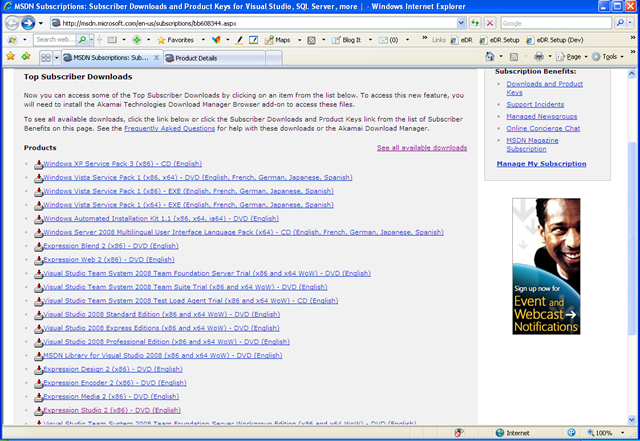Run search with the Google magnifier button
The image size is (640, 441).
coord(620,23)
